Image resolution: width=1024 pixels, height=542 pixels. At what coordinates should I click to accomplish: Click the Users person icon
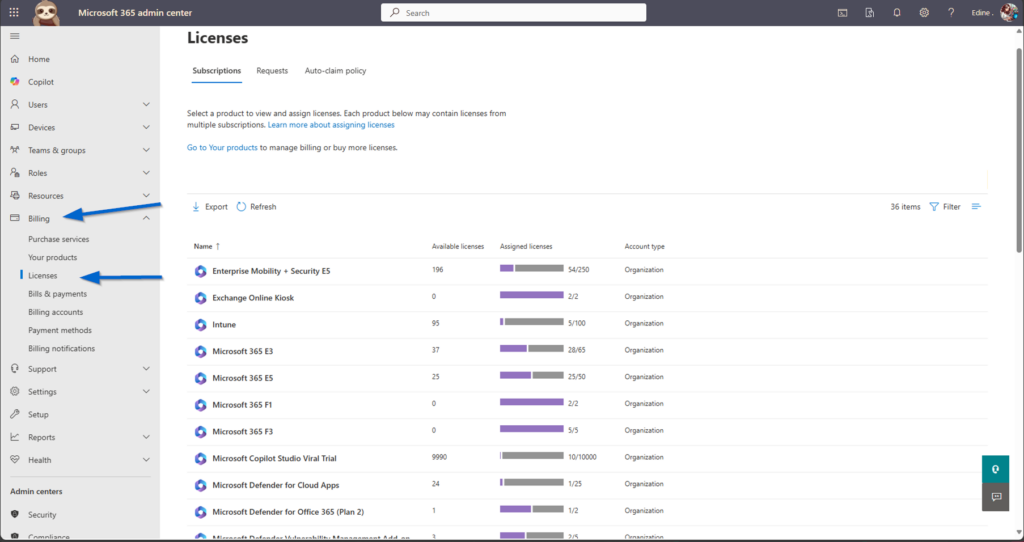tap(15, 104)
